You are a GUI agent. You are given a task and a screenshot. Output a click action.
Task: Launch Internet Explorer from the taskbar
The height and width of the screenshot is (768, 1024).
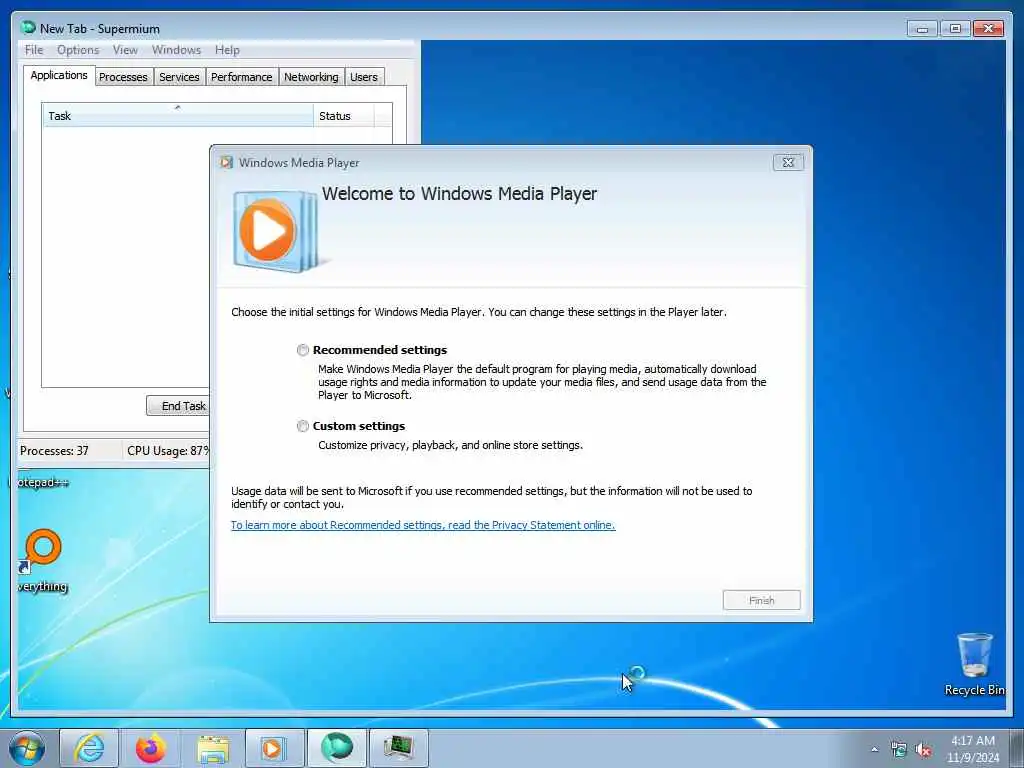pos(89,748)
